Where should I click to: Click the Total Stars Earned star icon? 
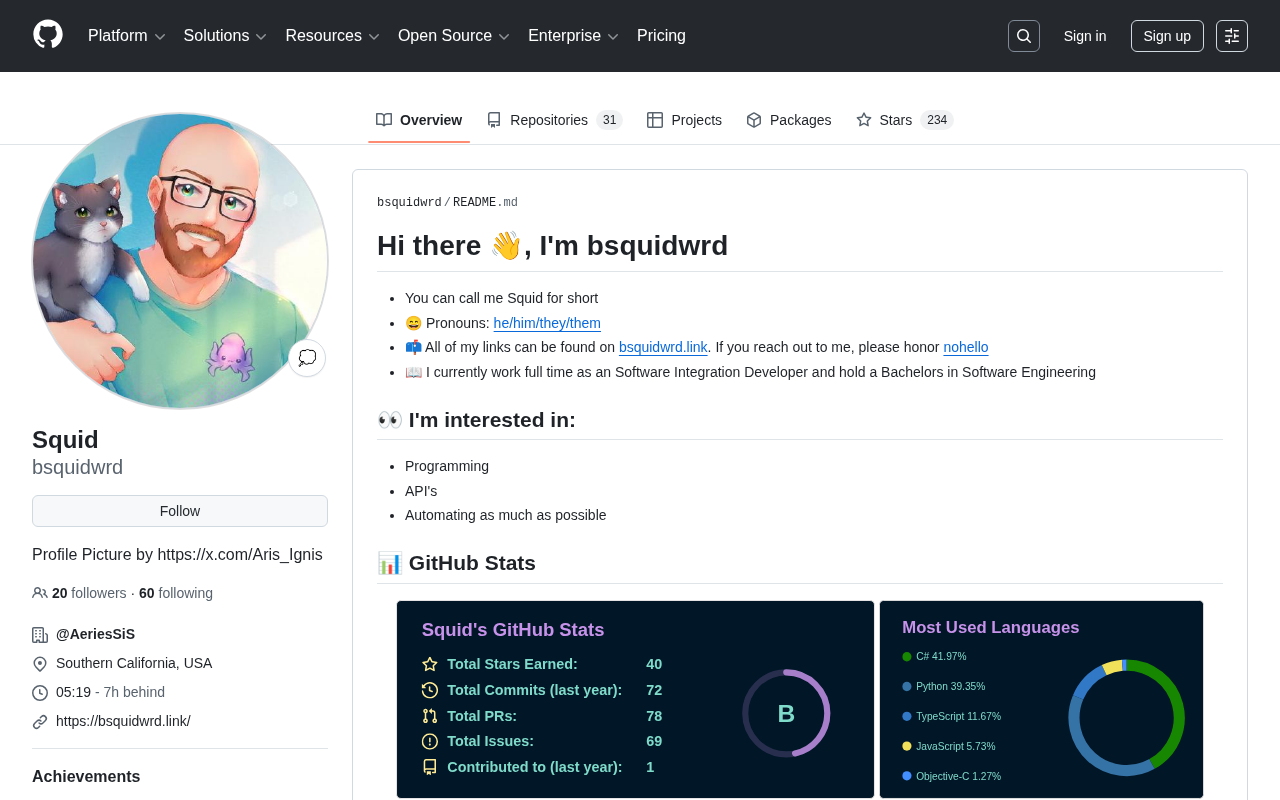pos(430,664)
